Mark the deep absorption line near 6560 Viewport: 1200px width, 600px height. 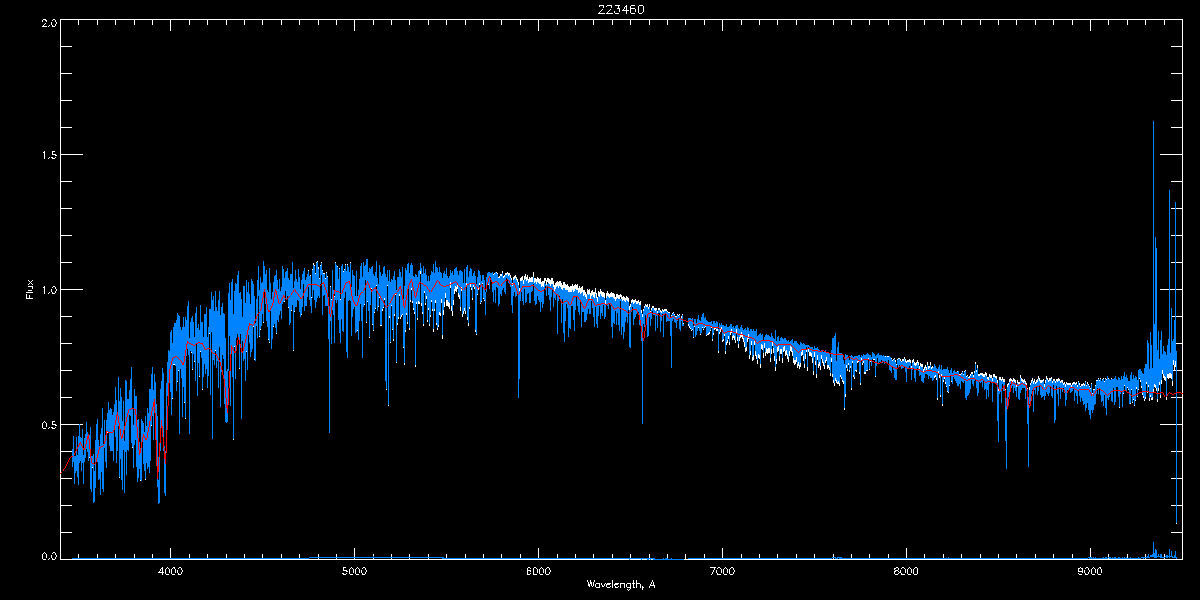642,422
